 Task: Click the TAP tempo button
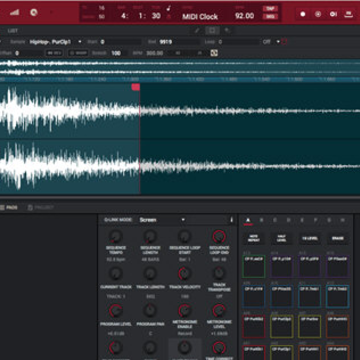coord(270,9)
